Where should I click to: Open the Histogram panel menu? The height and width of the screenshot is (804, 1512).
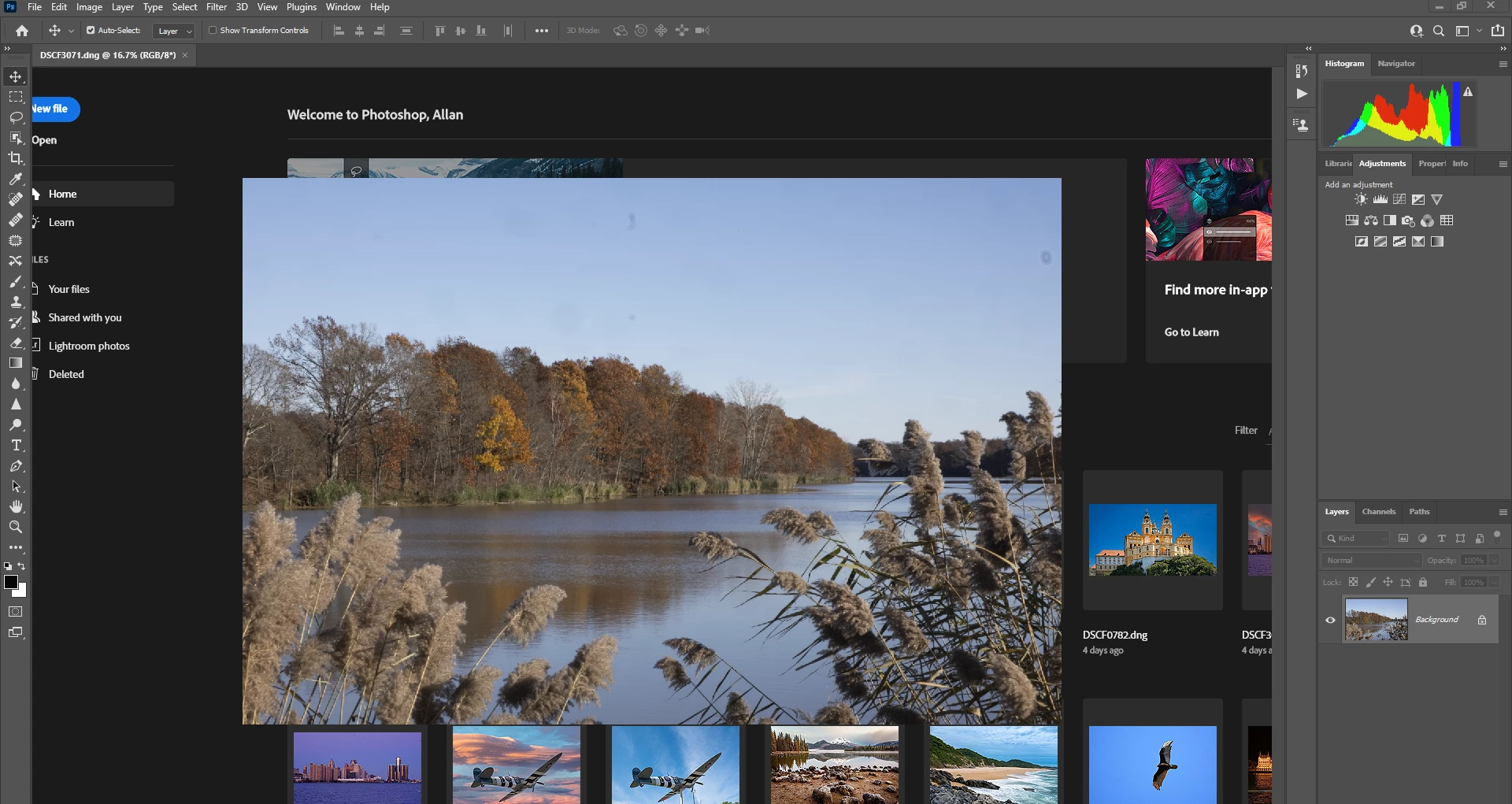[x=1503, y=64]
